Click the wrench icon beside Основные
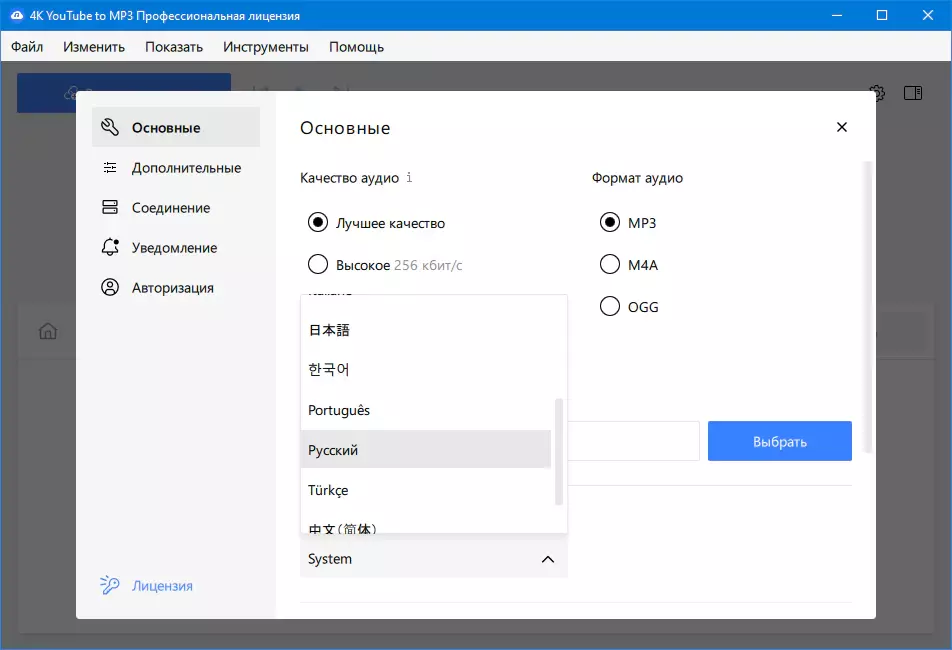The width and height of the screenshot is (952, 650). click(x=110, y=128)
